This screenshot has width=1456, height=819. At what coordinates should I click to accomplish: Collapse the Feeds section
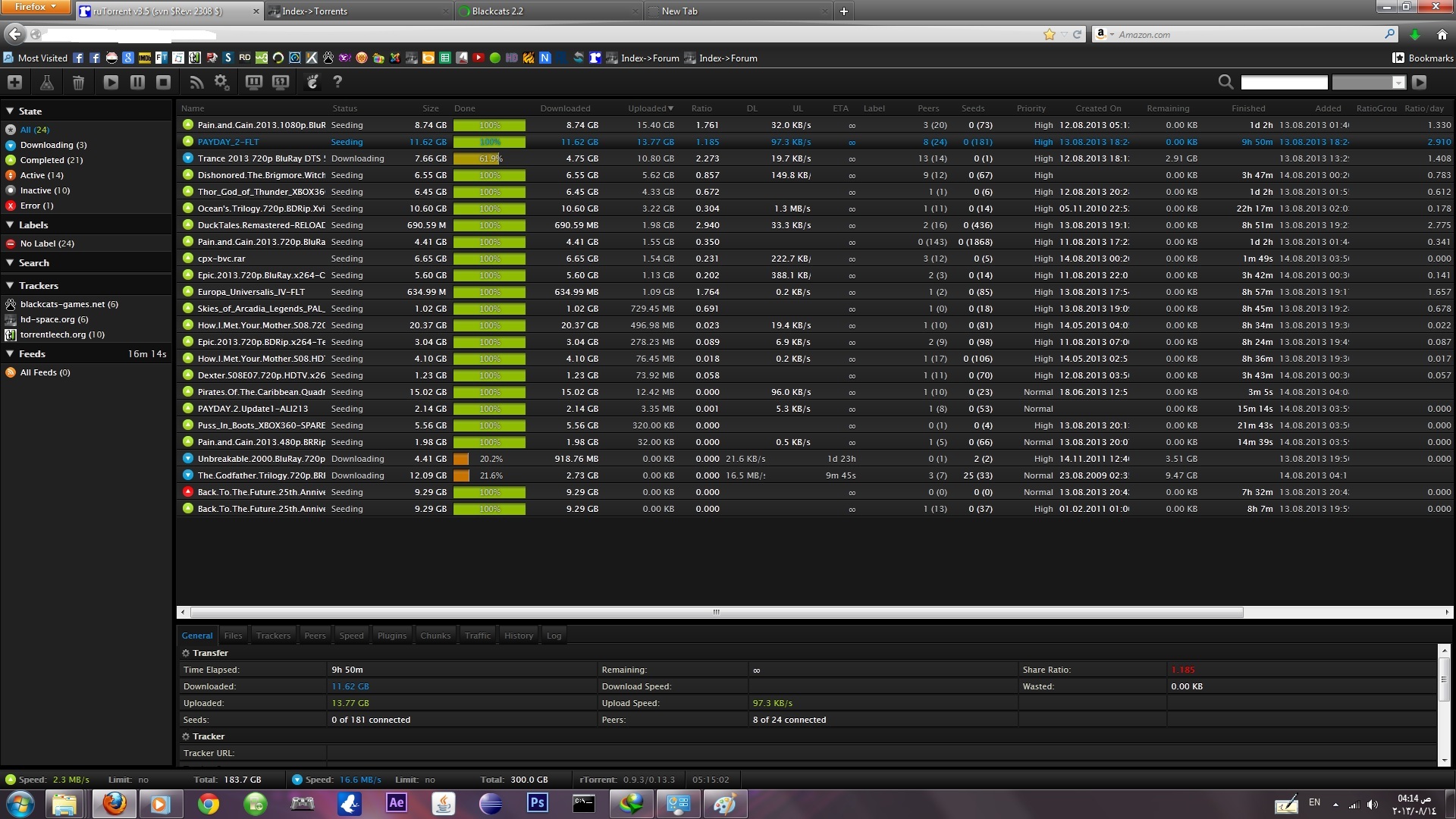click(x=10, y=353)
